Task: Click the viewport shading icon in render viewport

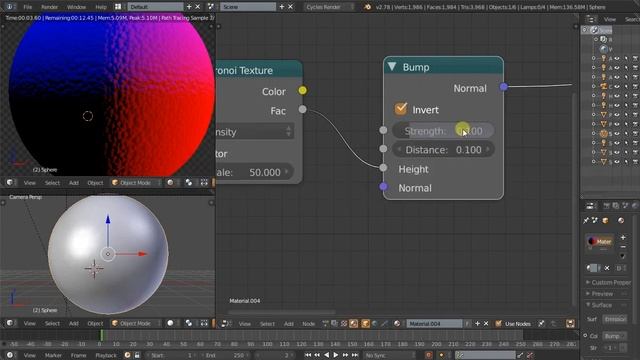Action: 171,182
